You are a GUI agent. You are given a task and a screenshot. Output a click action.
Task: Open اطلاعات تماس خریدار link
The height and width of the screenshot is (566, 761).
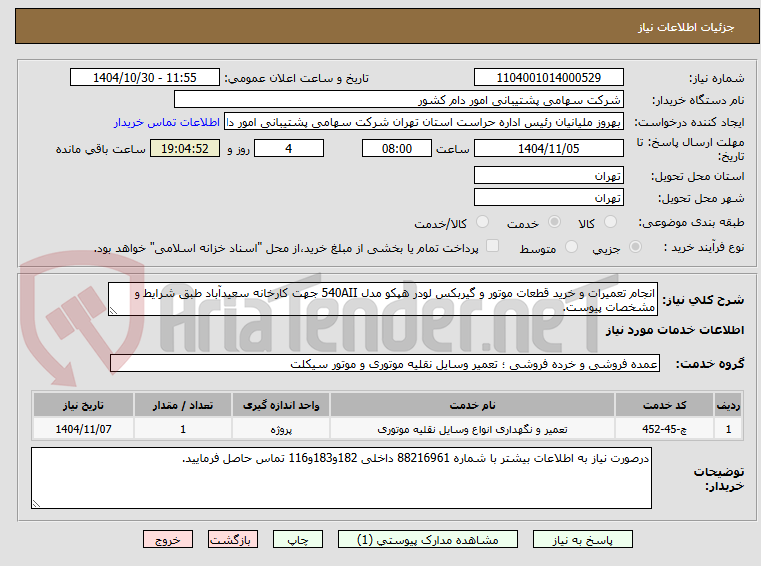click(167, 122)
